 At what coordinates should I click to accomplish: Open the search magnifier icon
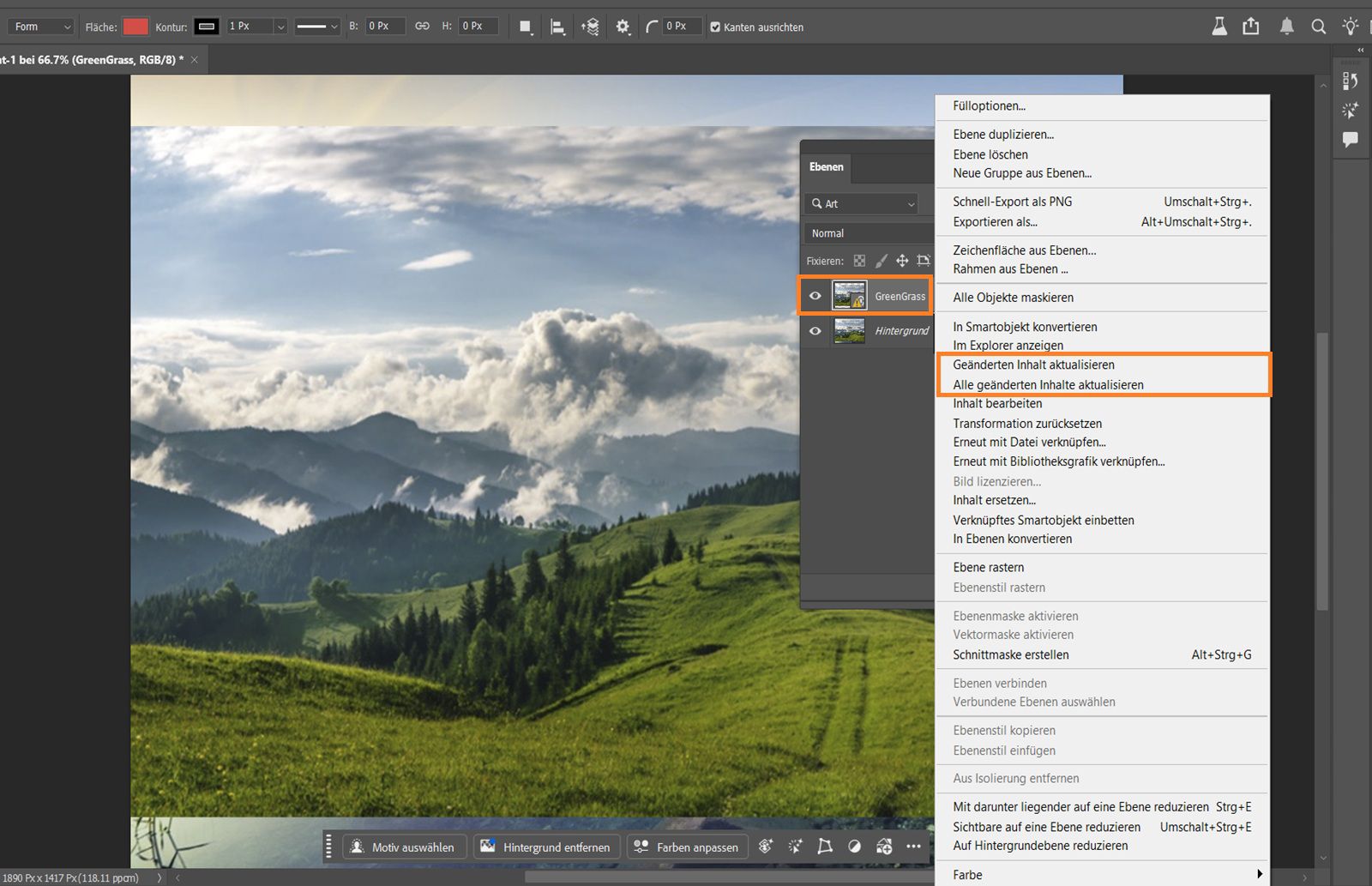pos(1319,27)
